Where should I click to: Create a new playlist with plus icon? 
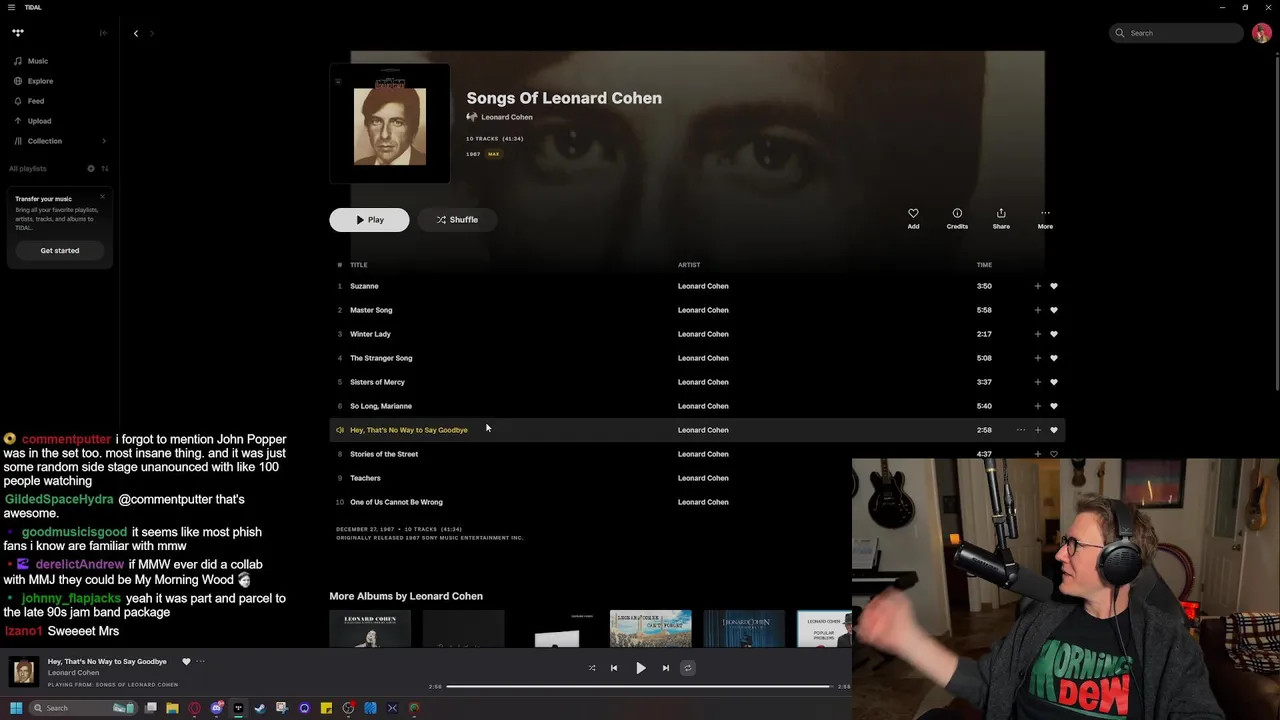(91, 168)
